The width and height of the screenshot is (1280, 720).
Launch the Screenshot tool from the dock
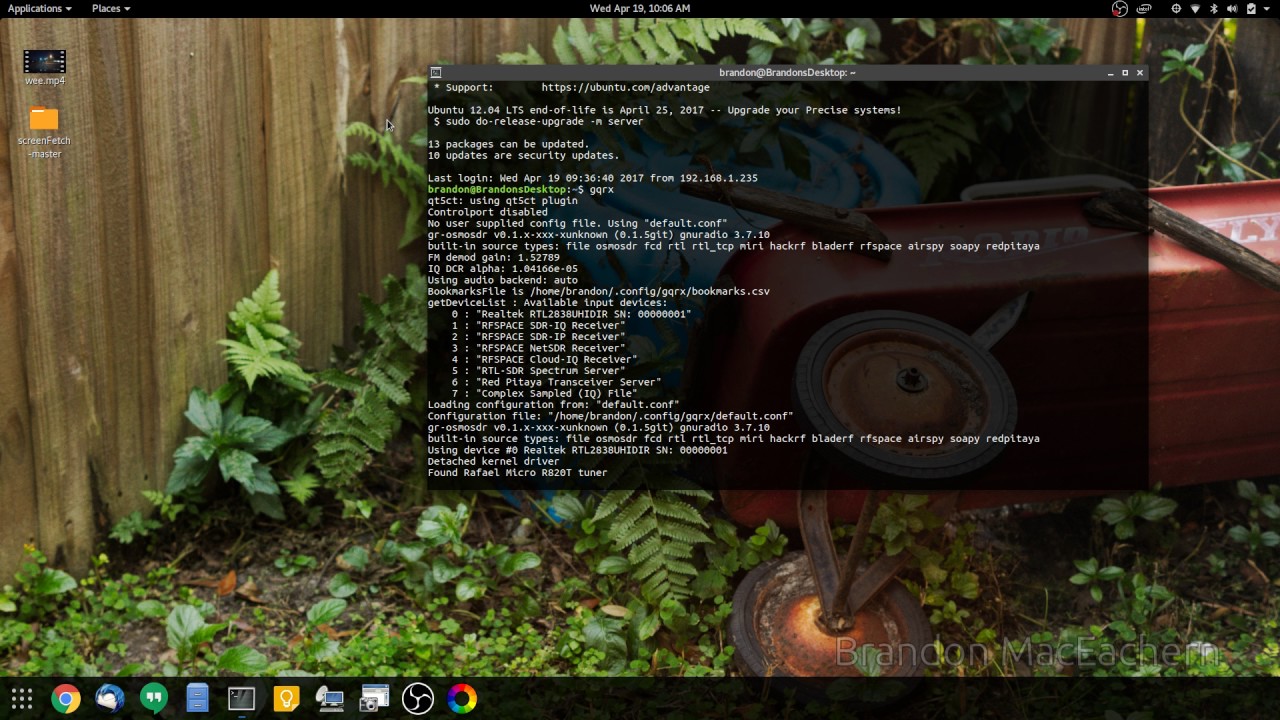374,699
